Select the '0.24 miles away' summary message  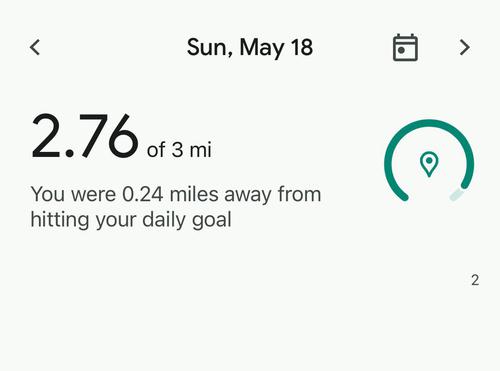click(176, 207)
